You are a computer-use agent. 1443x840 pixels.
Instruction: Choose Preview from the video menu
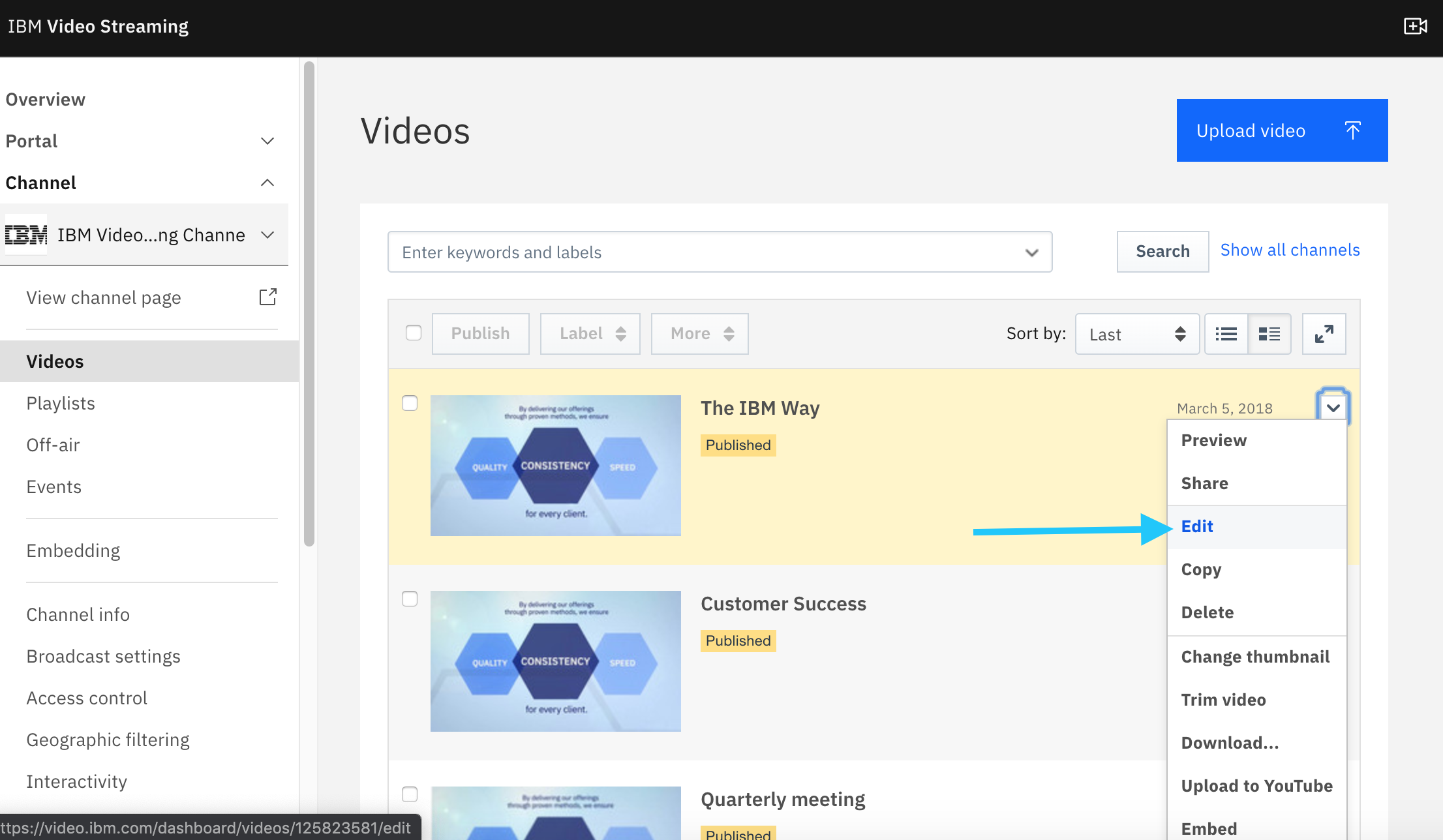[1256, 441]
